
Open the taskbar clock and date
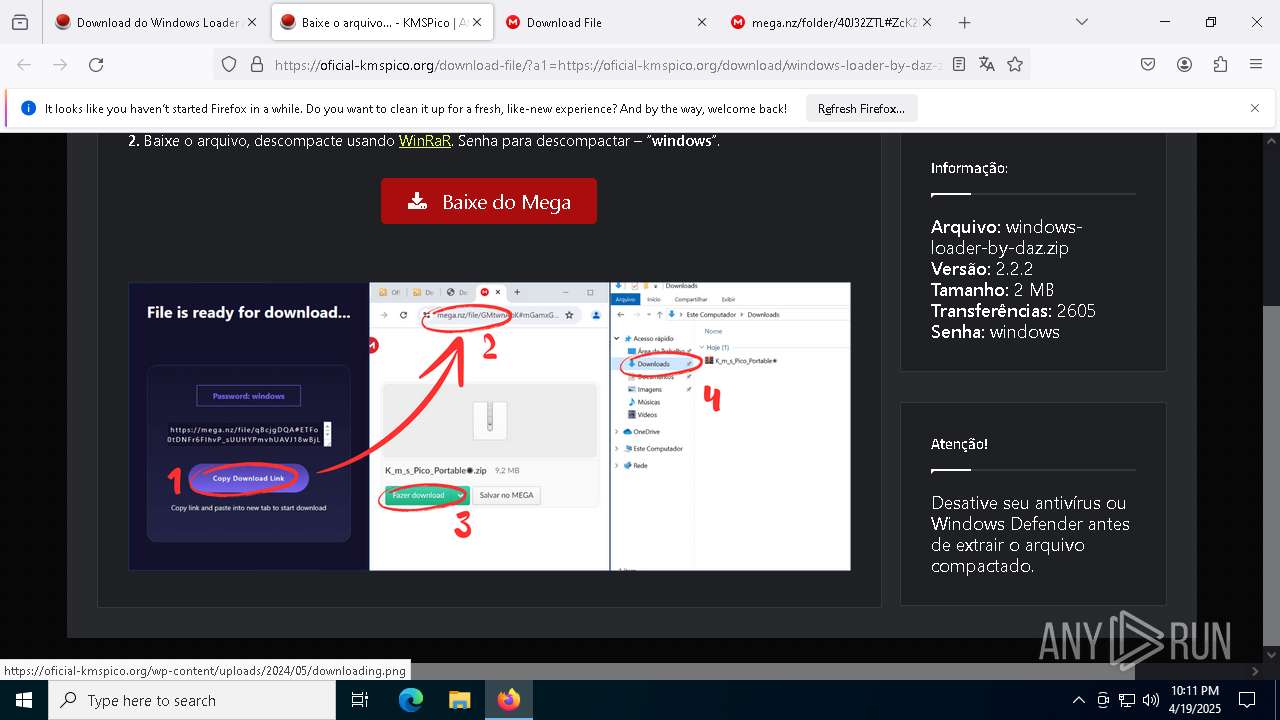click(x=1195, y=700)
